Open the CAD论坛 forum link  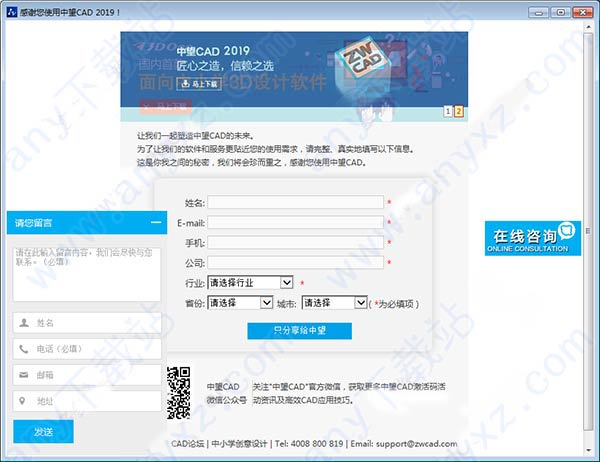188,444
